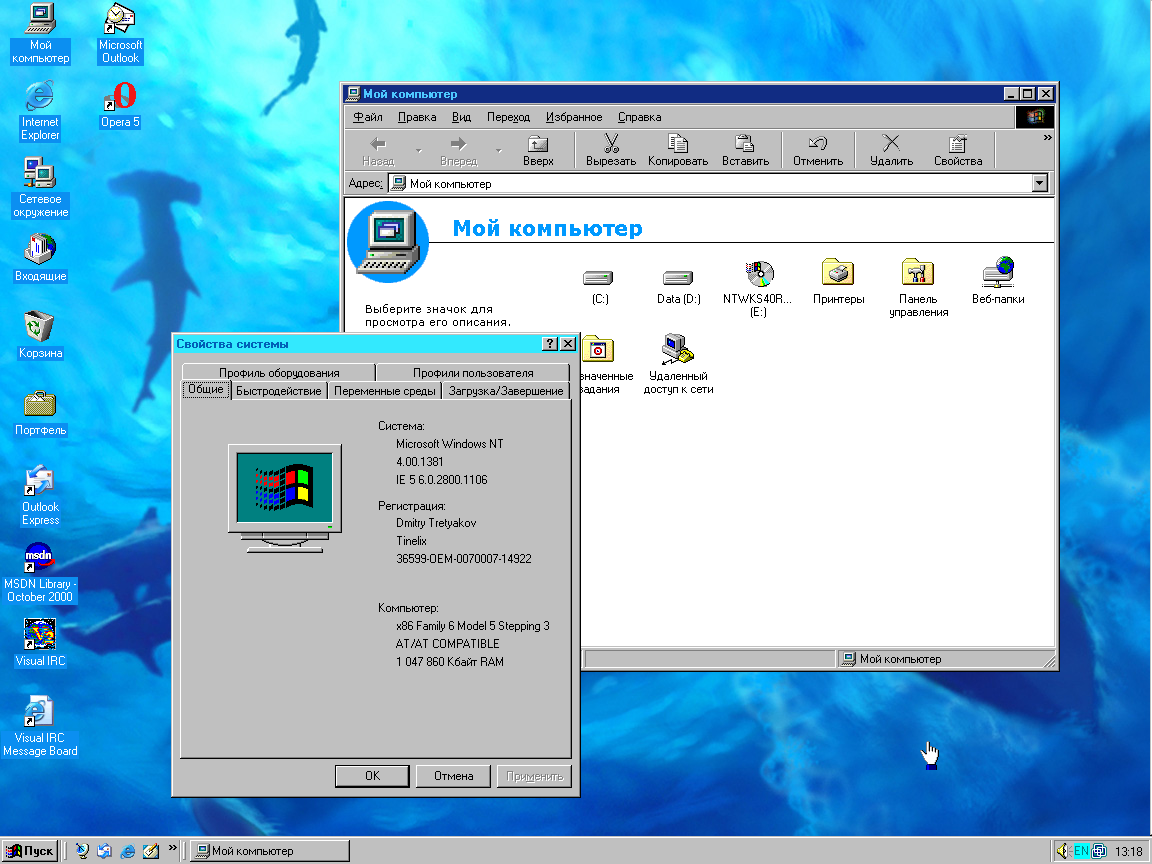Open Удаленный доступ к сети icon
Screen dimensions: 1152x864
pos(678,350)
